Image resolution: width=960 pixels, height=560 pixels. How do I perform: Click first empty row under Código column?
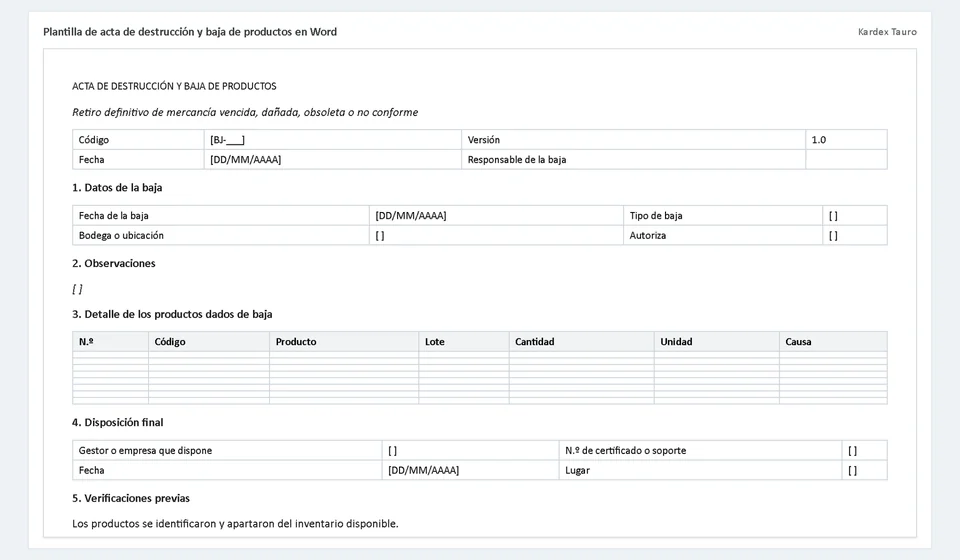pos(209,354)
